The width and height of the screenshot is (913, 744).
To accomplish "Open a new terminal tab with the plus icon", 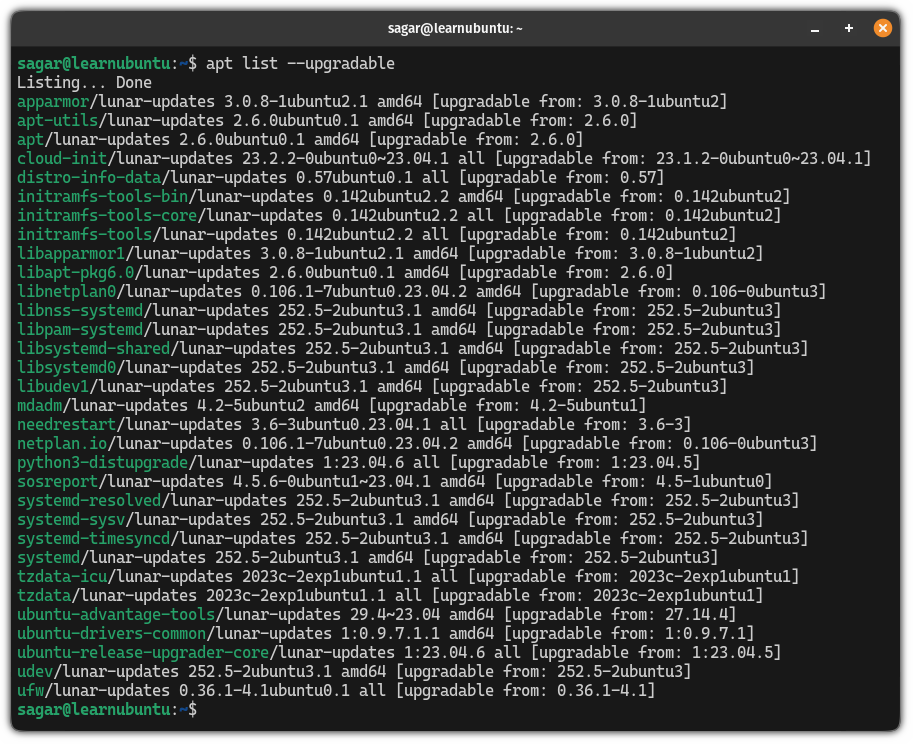I will click(847, 28).
